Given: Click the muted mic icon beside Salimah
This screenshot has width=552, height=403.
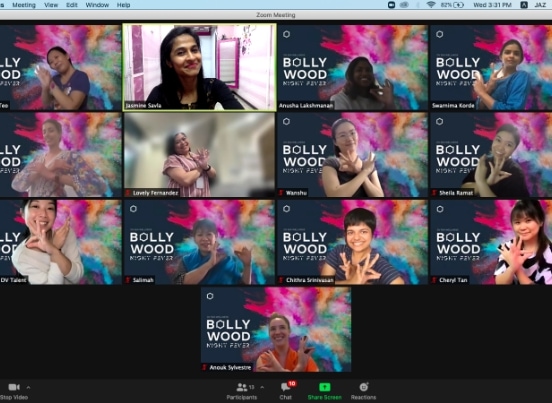Looking at the screenshot, I should tap(128, 280).
